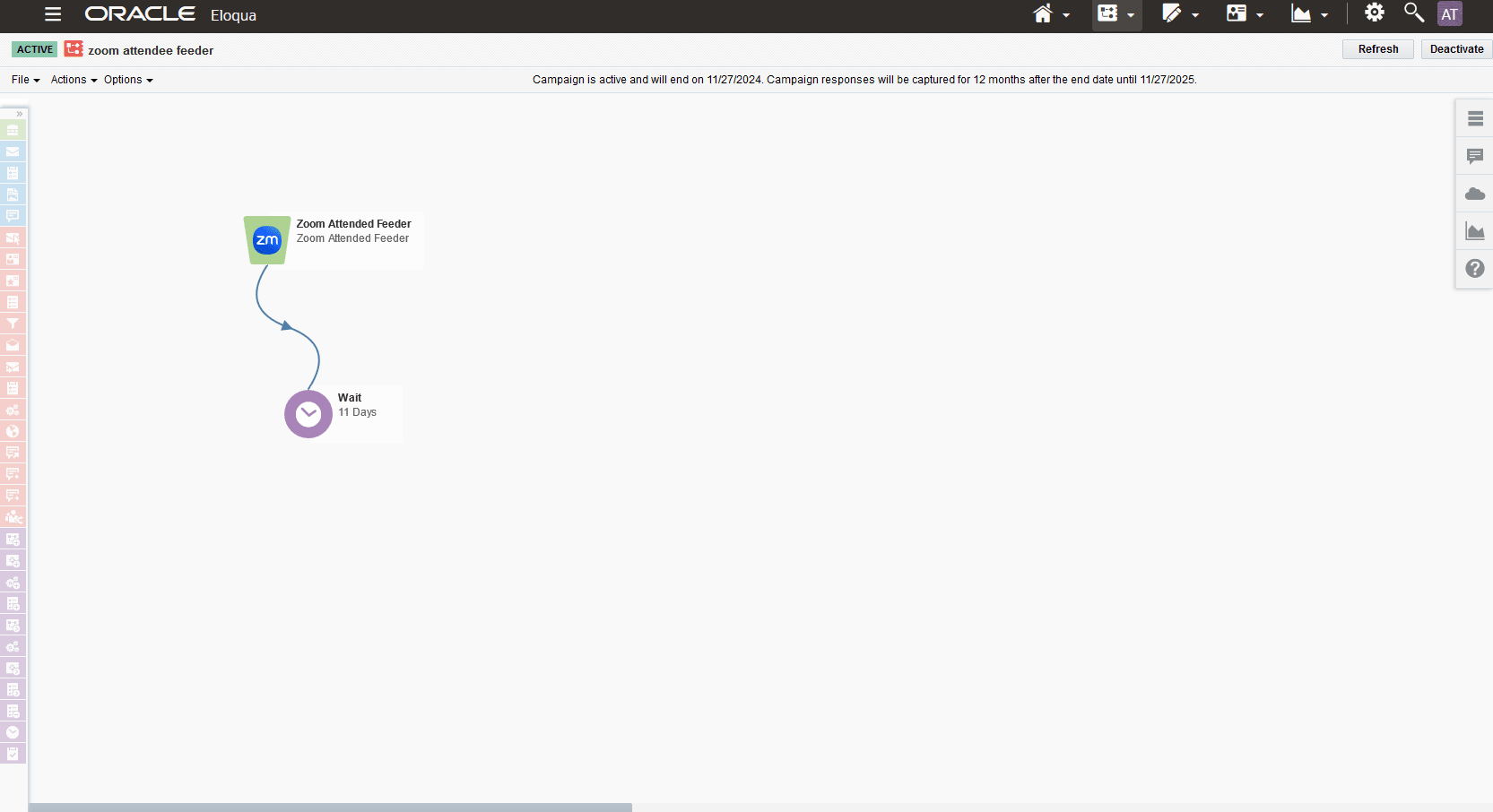Screen dimensions: 1493x812
Task: Select the blue Email envelope palette icon
Action: (13, 151)
